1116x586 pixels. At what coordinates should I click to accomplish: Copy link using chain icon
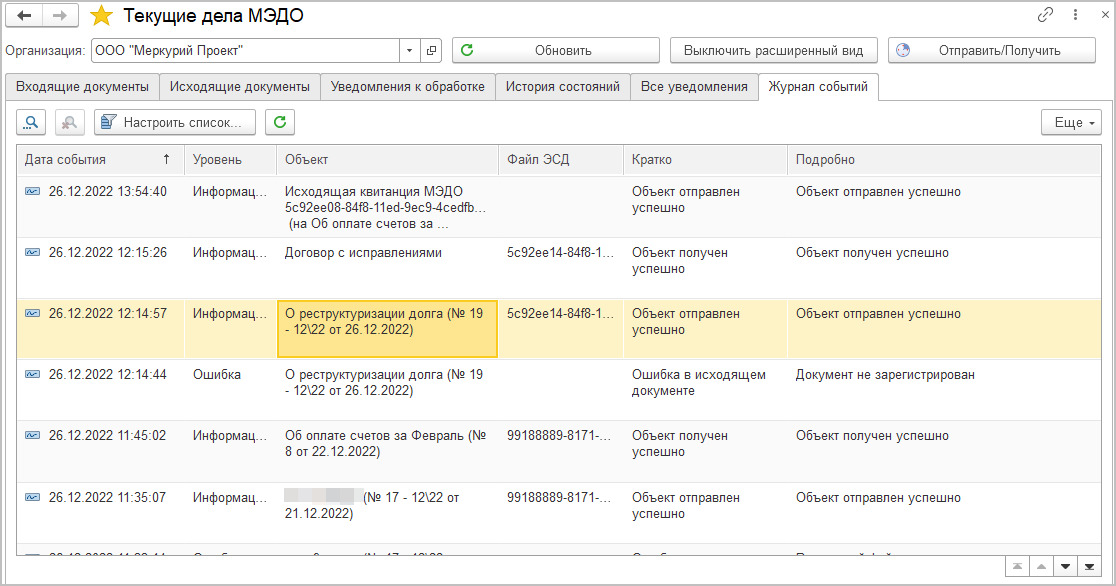coord(1045,15)
